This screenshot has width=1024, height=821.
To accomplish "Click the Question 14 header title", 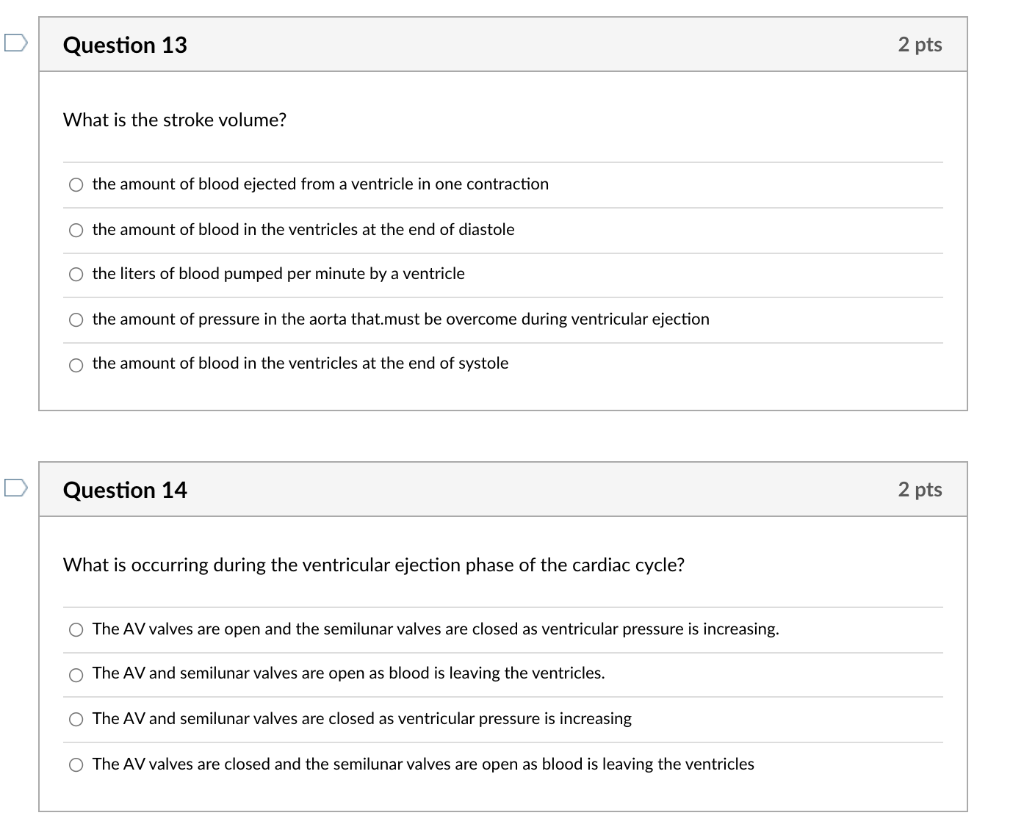I will [x=125, y=490].
